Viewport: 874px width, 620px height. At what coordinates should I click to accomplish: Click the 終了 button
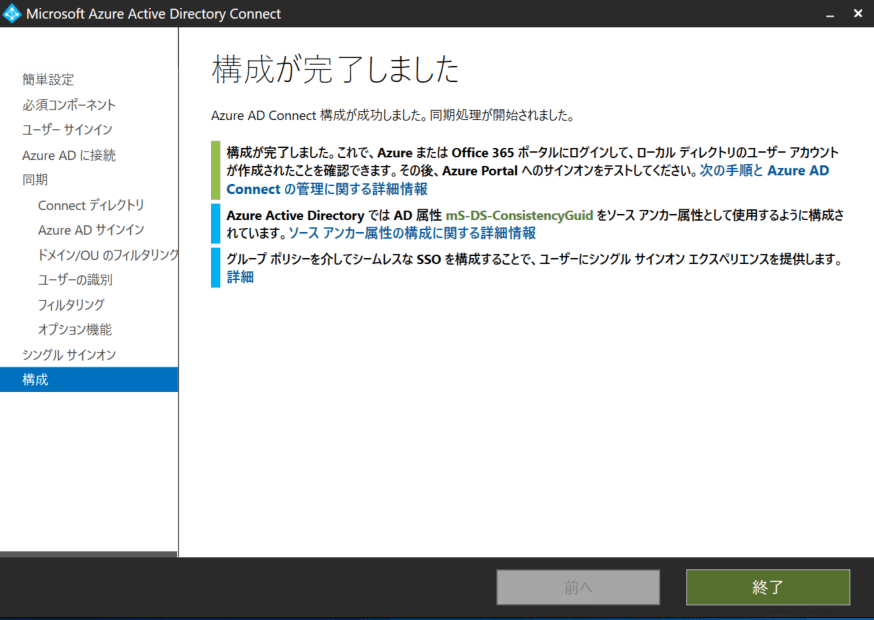(768, 587)
